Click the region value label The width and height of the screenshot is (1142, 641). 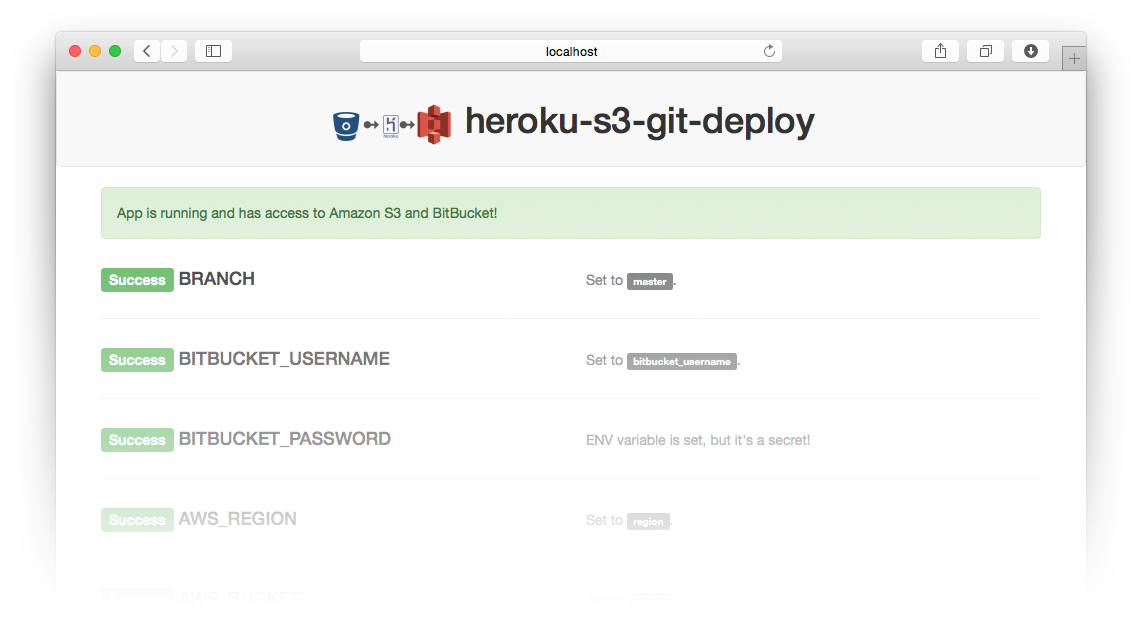(x=648, y=522)
